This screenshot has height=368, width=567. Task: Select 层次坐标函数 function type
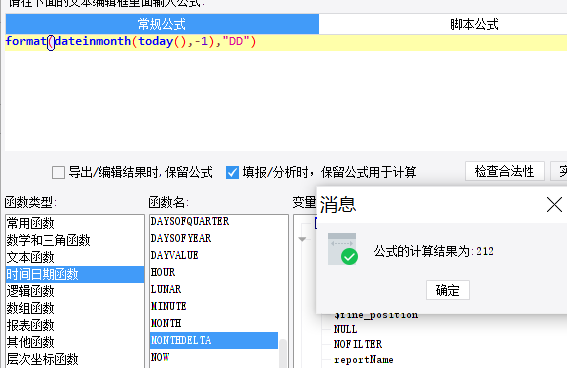coord(75,359)
